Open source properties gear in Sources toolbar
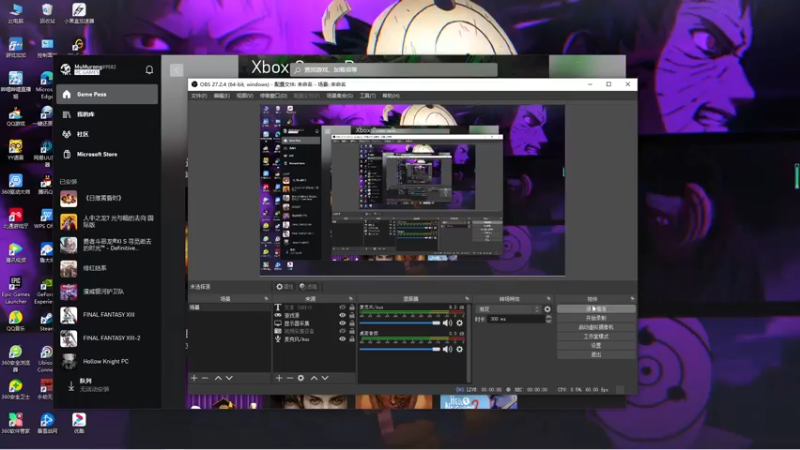 301,378
